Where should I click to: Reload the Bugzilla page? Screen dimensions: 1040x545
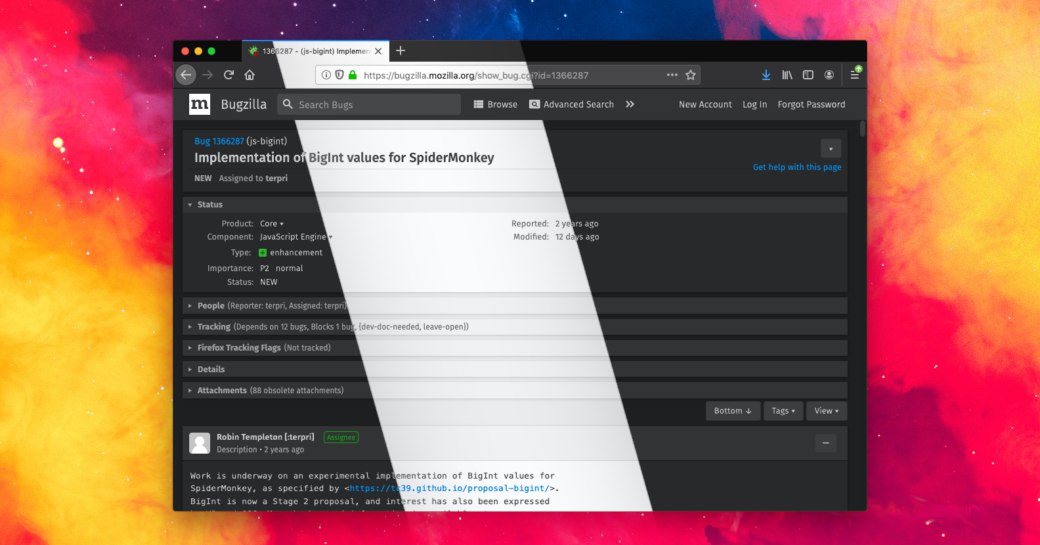pyautogui.click(x=229, y=75)
